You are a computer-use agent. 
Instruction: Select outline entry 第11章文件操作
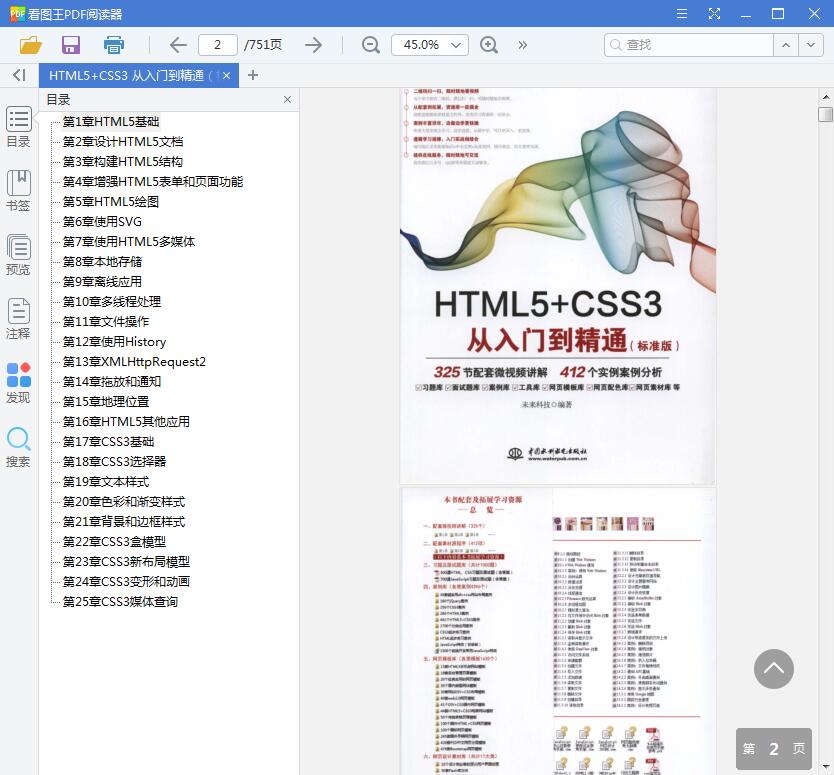[x=106, y=322]
